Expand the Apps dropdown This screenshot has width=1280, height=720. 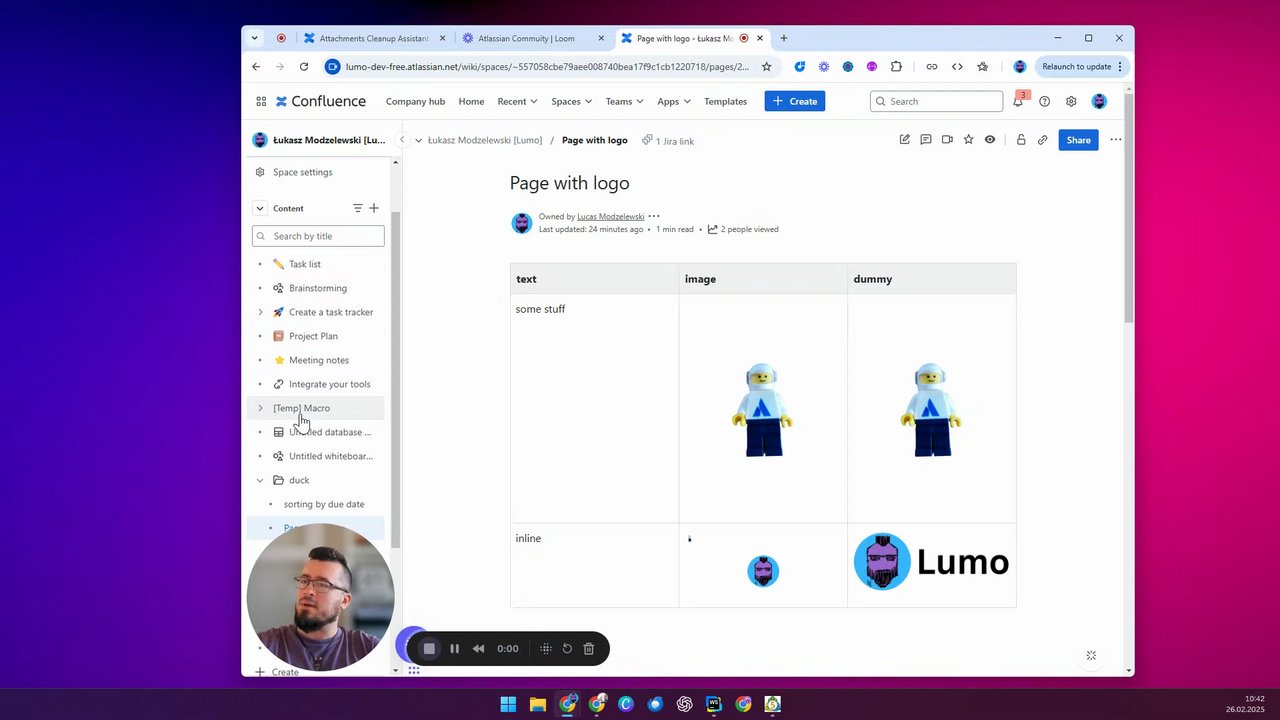click(674, 101)
